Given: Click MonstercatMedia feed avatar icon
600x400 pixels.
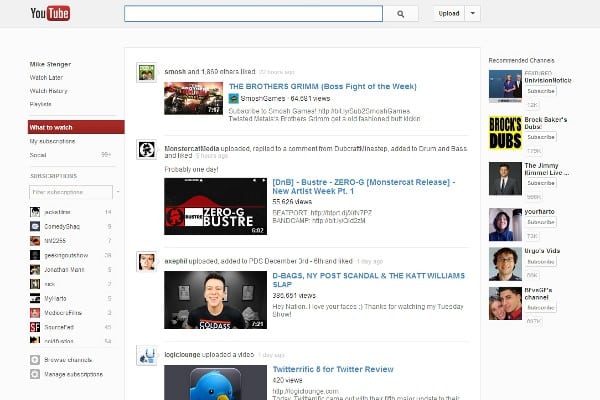Looking at the screenshot, I should coord(147,149).
